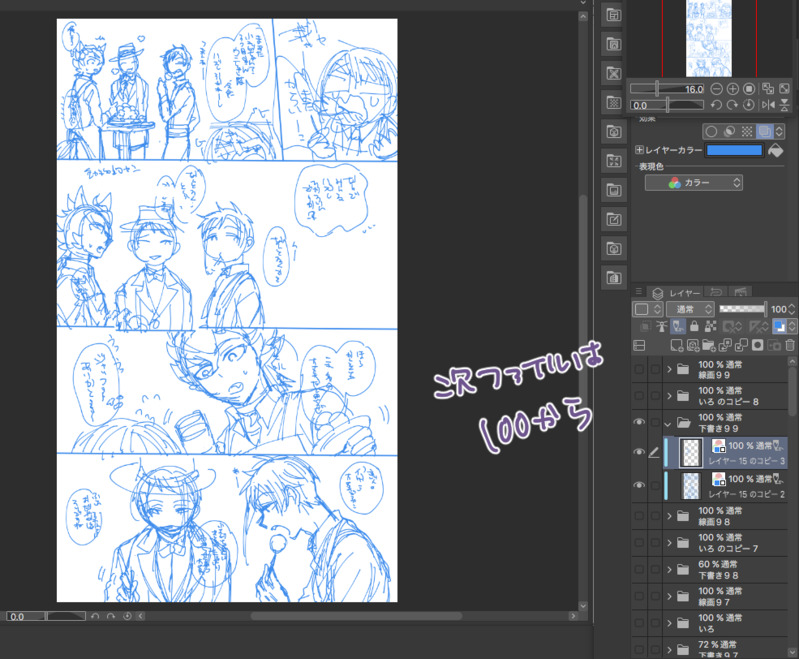Viewport: 799px width, 659px height.
Task: Toggle lock transparent pixels
Action: pos(710,326)
